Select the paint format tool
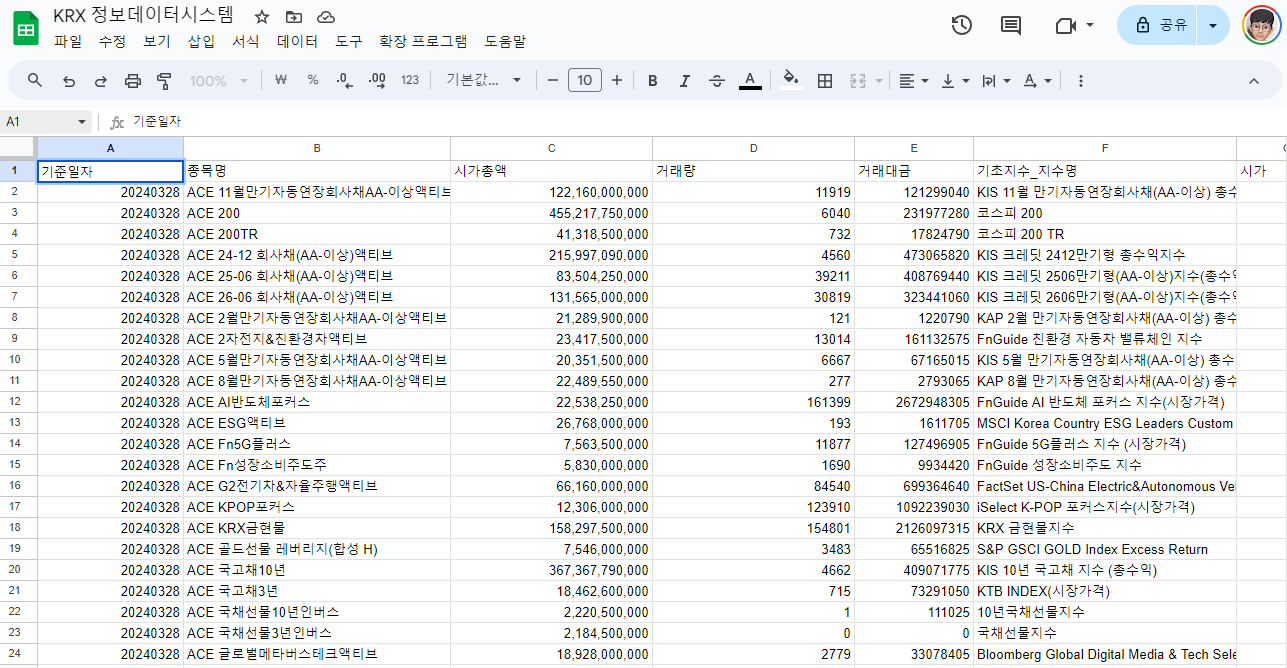Viewport: 1287px width, 668px height. 163,80
